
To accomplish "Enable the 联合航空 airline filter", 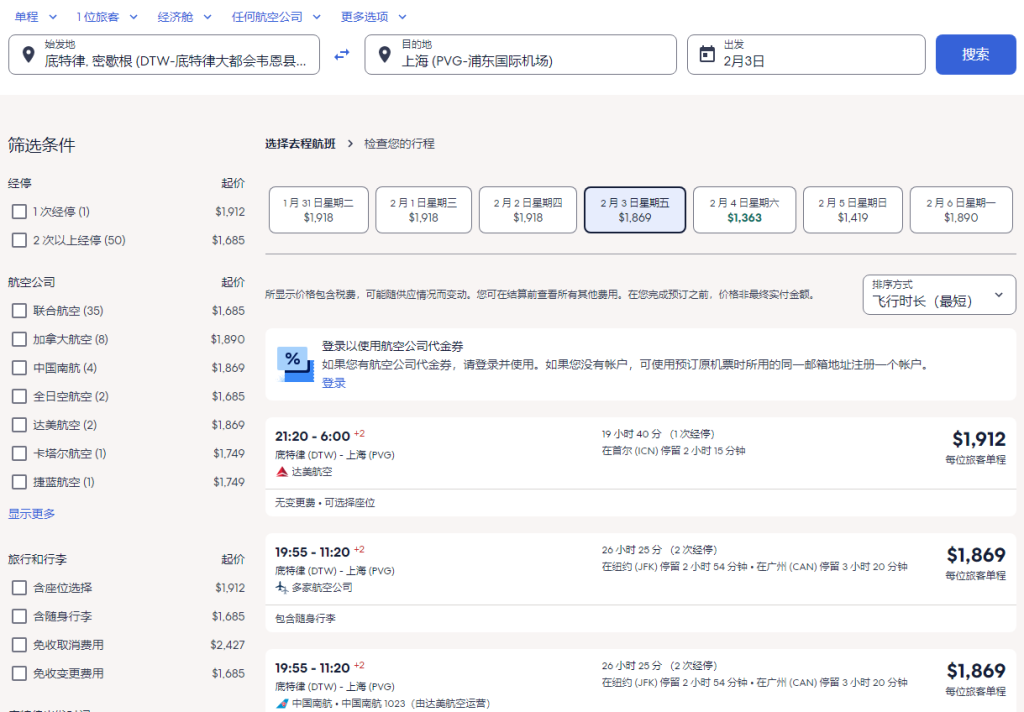I will click(19, 311).
